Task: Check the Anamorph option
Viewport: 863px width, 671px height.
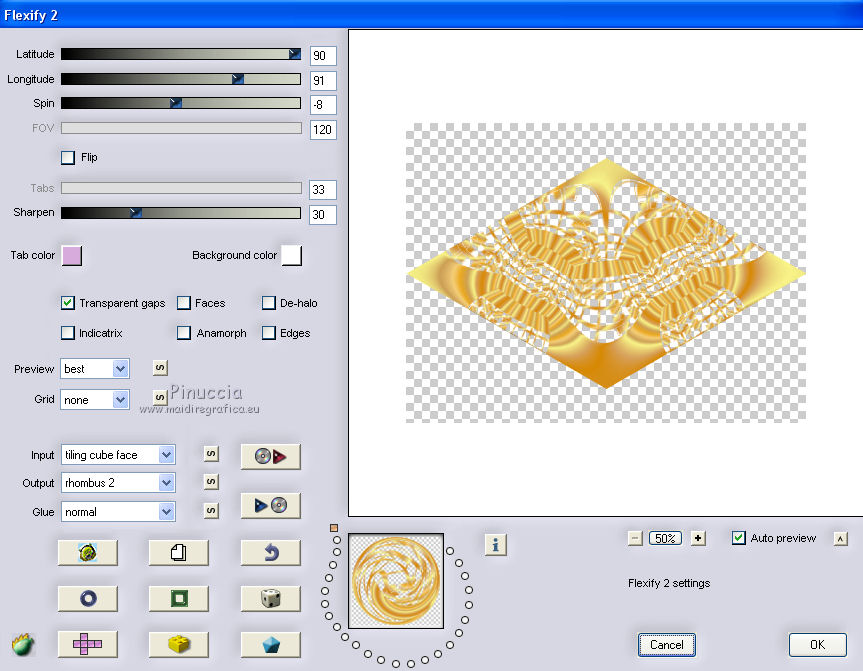Action: pyautogui.click(x=184, y=332)
